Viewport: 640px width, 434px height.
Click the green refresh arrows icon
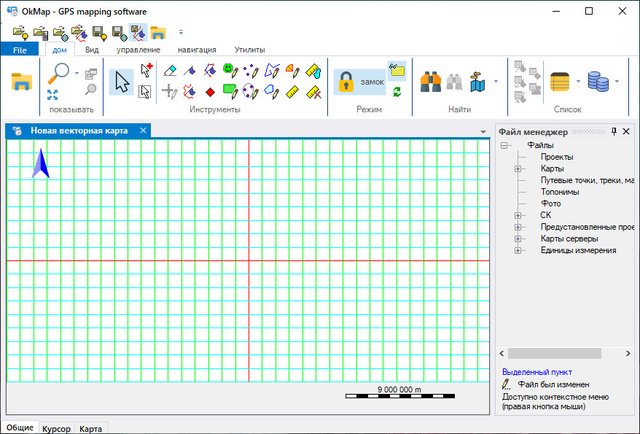click(x=397, y=92)
